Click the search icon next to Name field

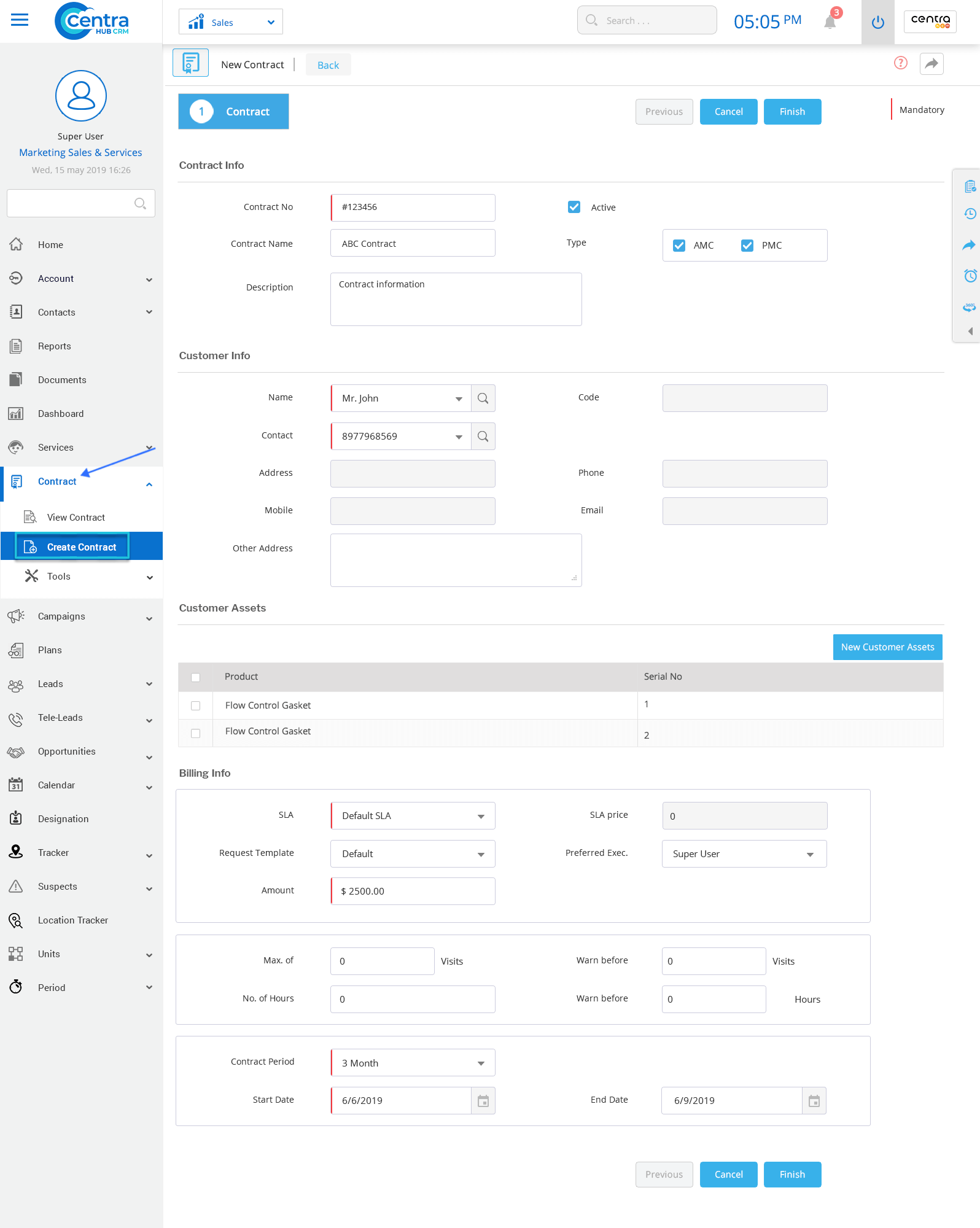pos(483,398)
